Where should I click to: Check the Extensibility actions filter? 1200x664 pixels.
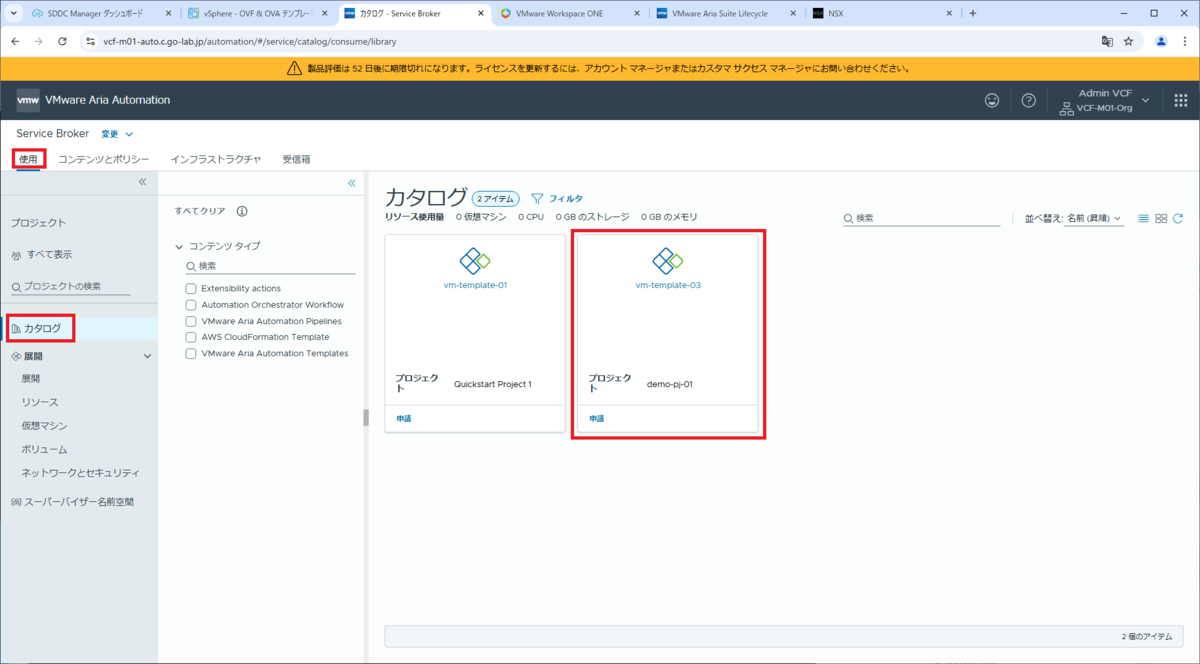pos(191,288)
